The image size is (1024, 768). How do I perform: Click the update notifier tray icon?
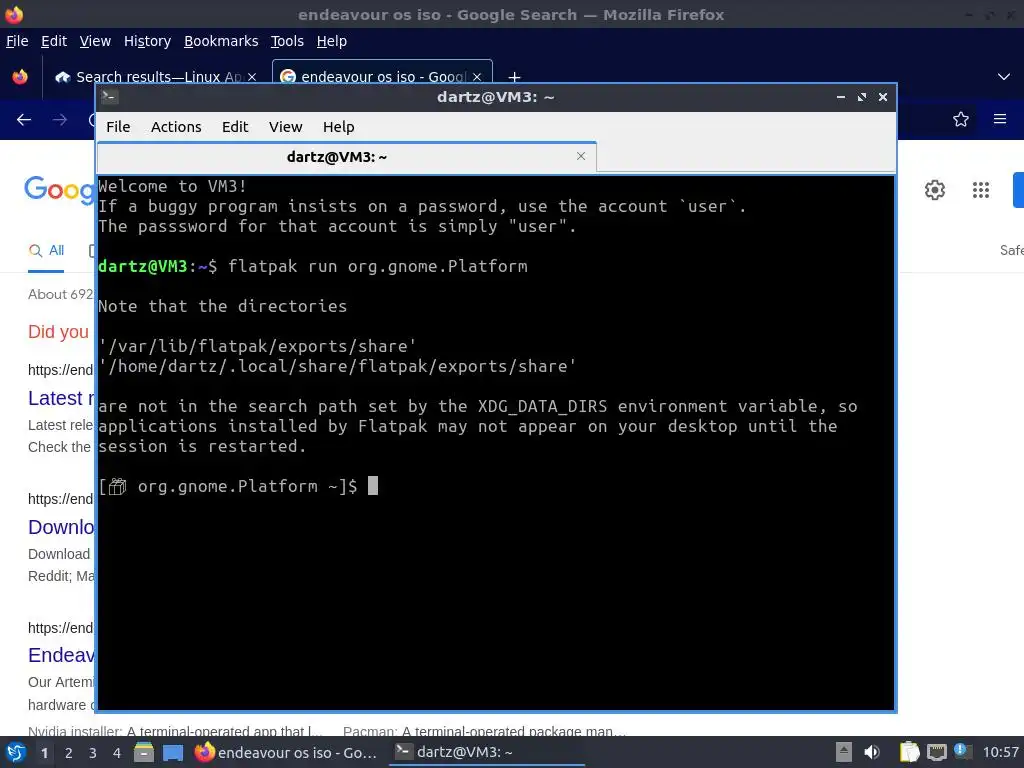[x=962, y=751]
